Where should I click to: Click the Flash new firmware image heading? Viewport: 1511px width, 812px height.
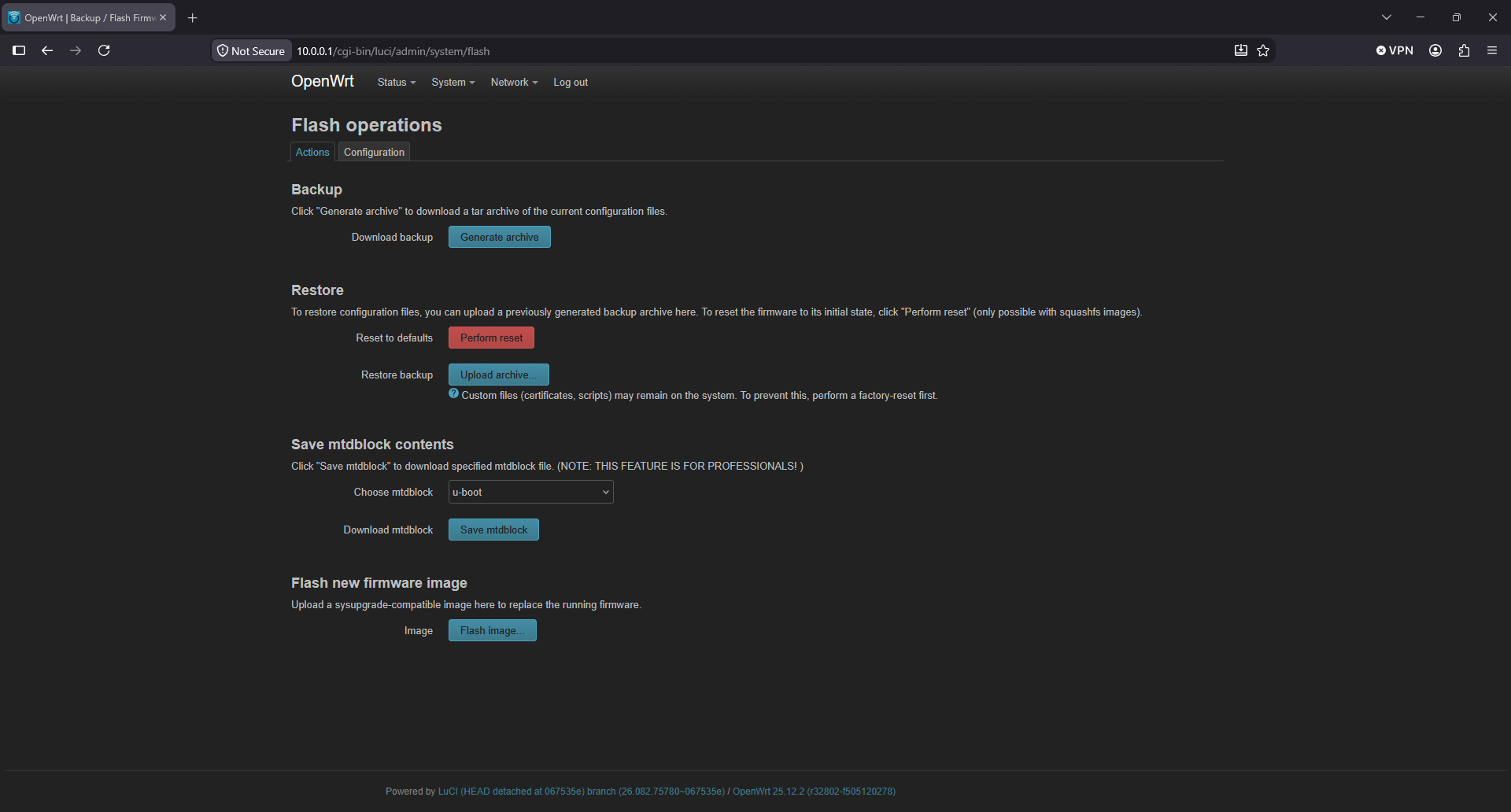click(379, 583)
